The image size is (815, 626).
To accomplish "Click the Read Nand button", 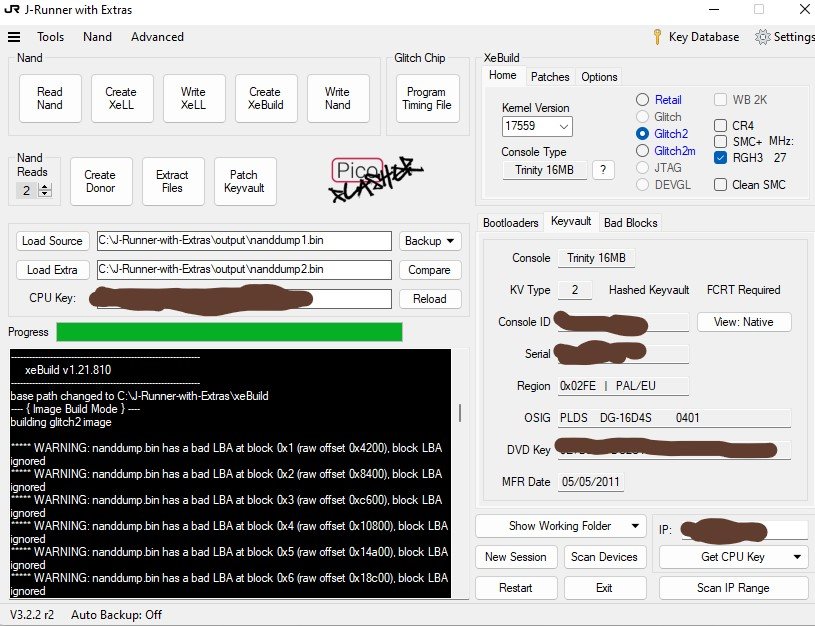I will tap(50, 98).
